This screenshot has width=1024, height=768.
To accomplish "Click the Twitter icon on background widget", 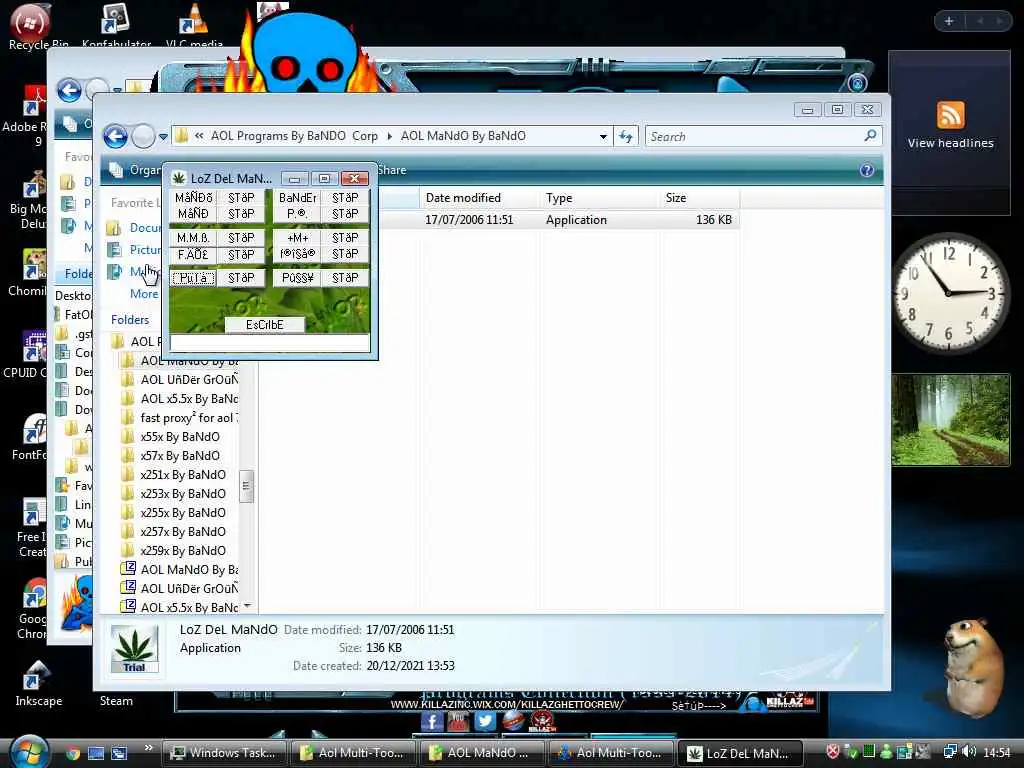I will [485, 721].
